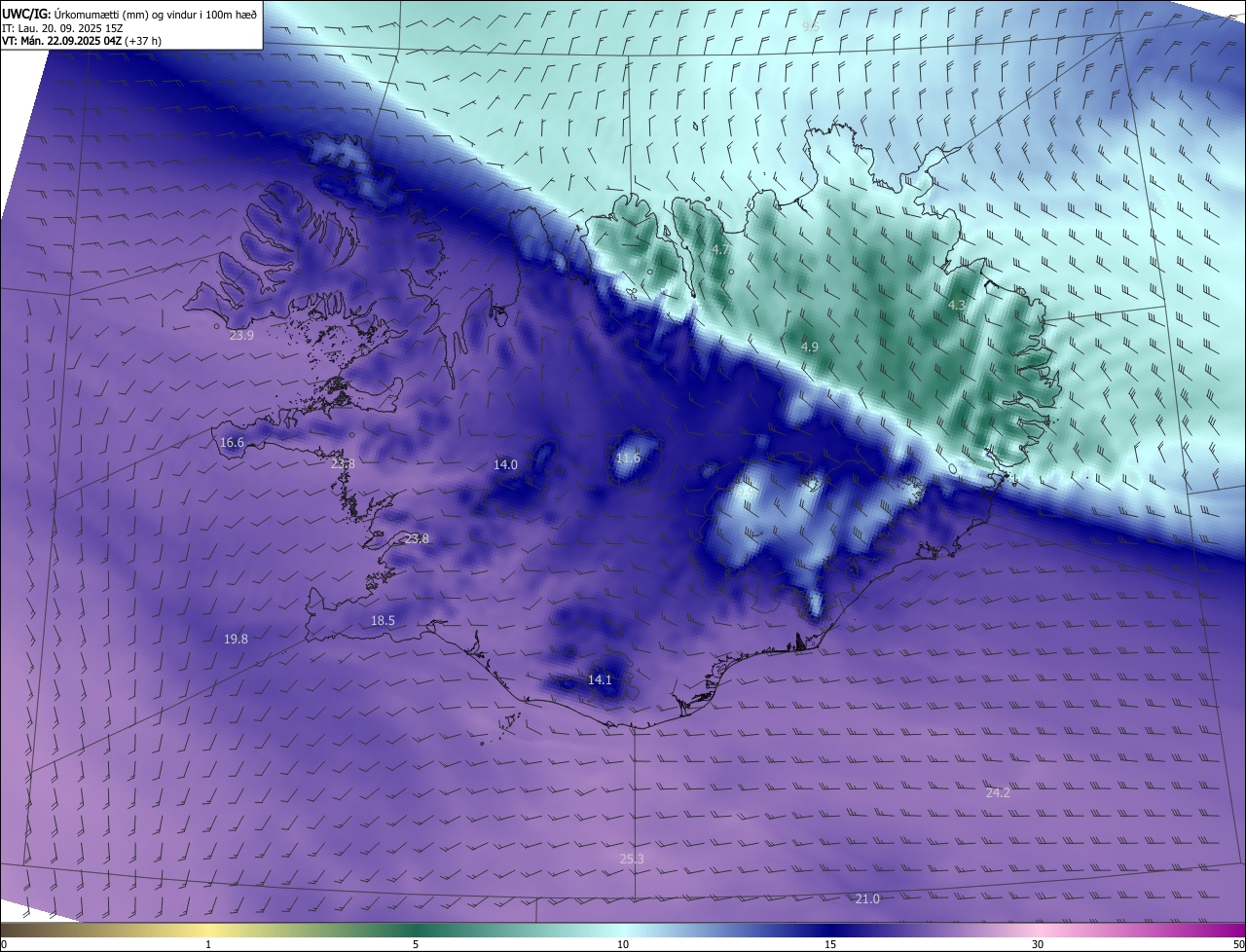Click the 14.0 value label
The width and height of the screenshot is (1246, 952).
(x=505, y=465)
